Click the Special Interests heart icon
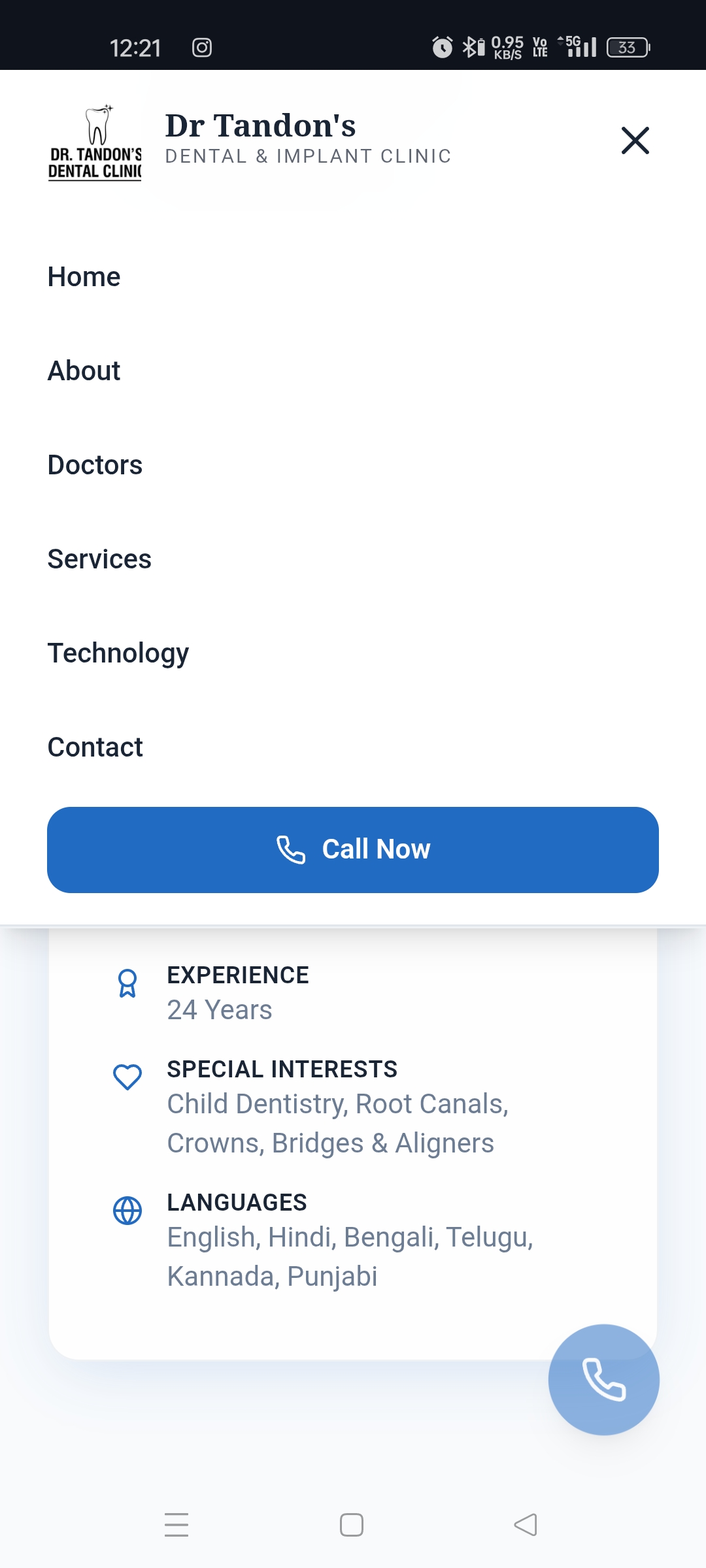The image size is (706, 1568). (x=127, y=1077)
